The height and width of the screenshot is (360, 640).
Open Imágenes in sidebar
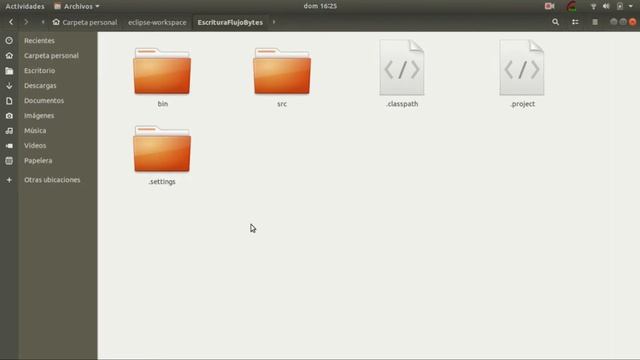click(39, 116)
